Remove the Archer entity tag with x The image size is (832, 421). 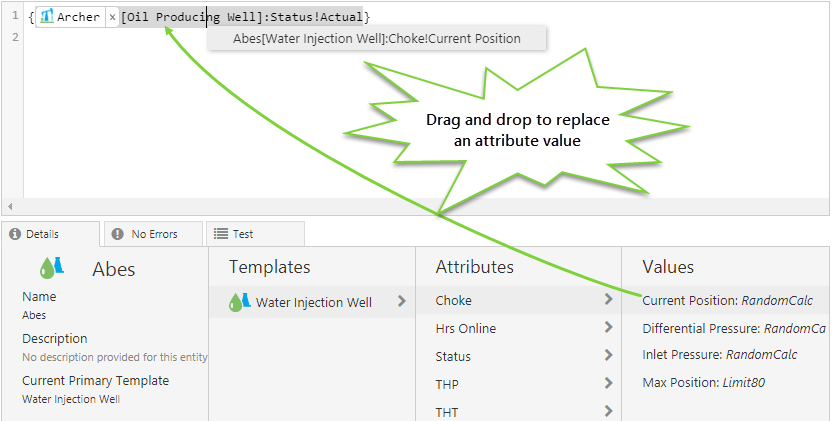[112, 18]
